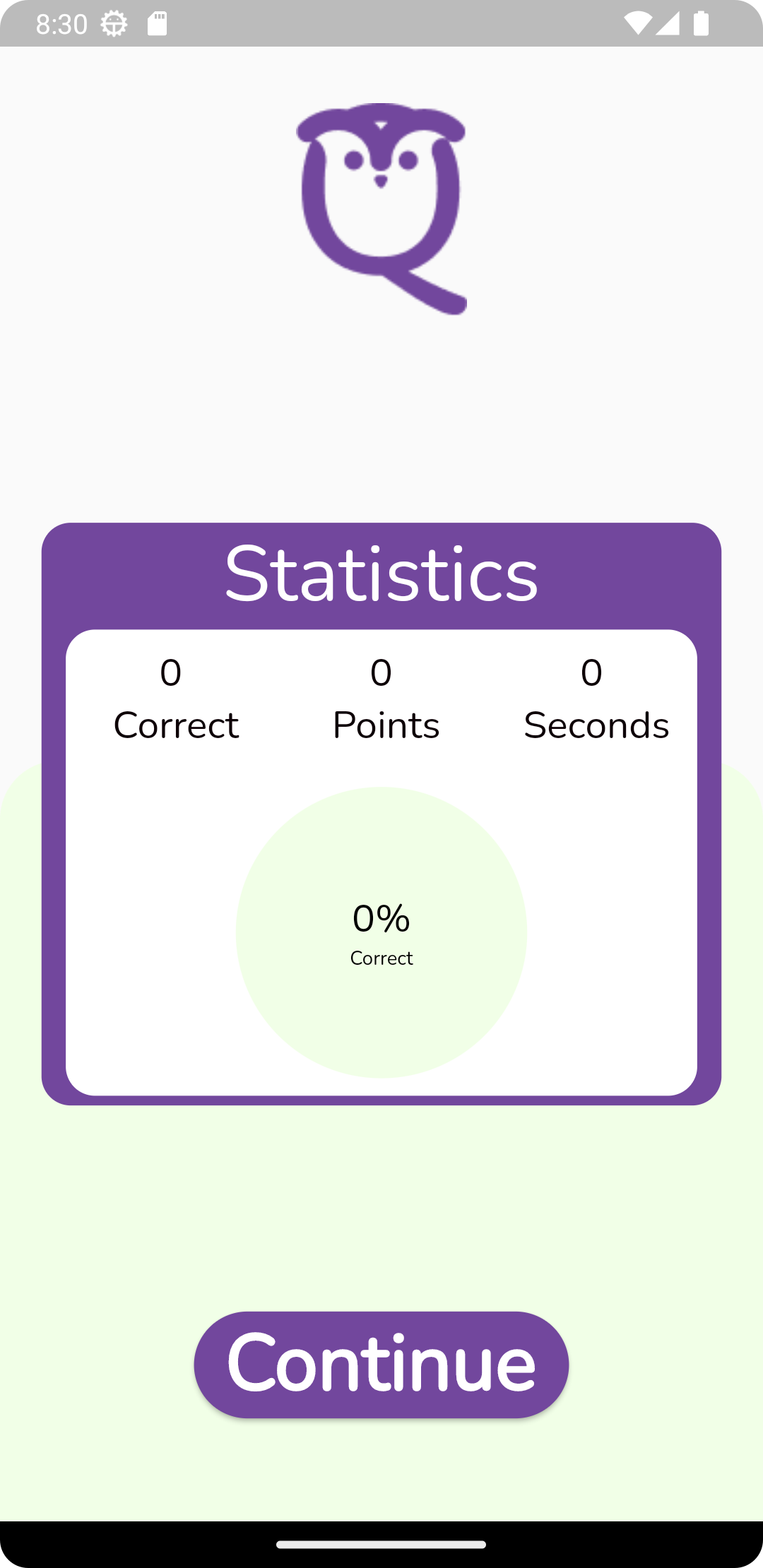763x1568 pixels.
Task: Click the zero above Seconds
Action: click(591, 672)
